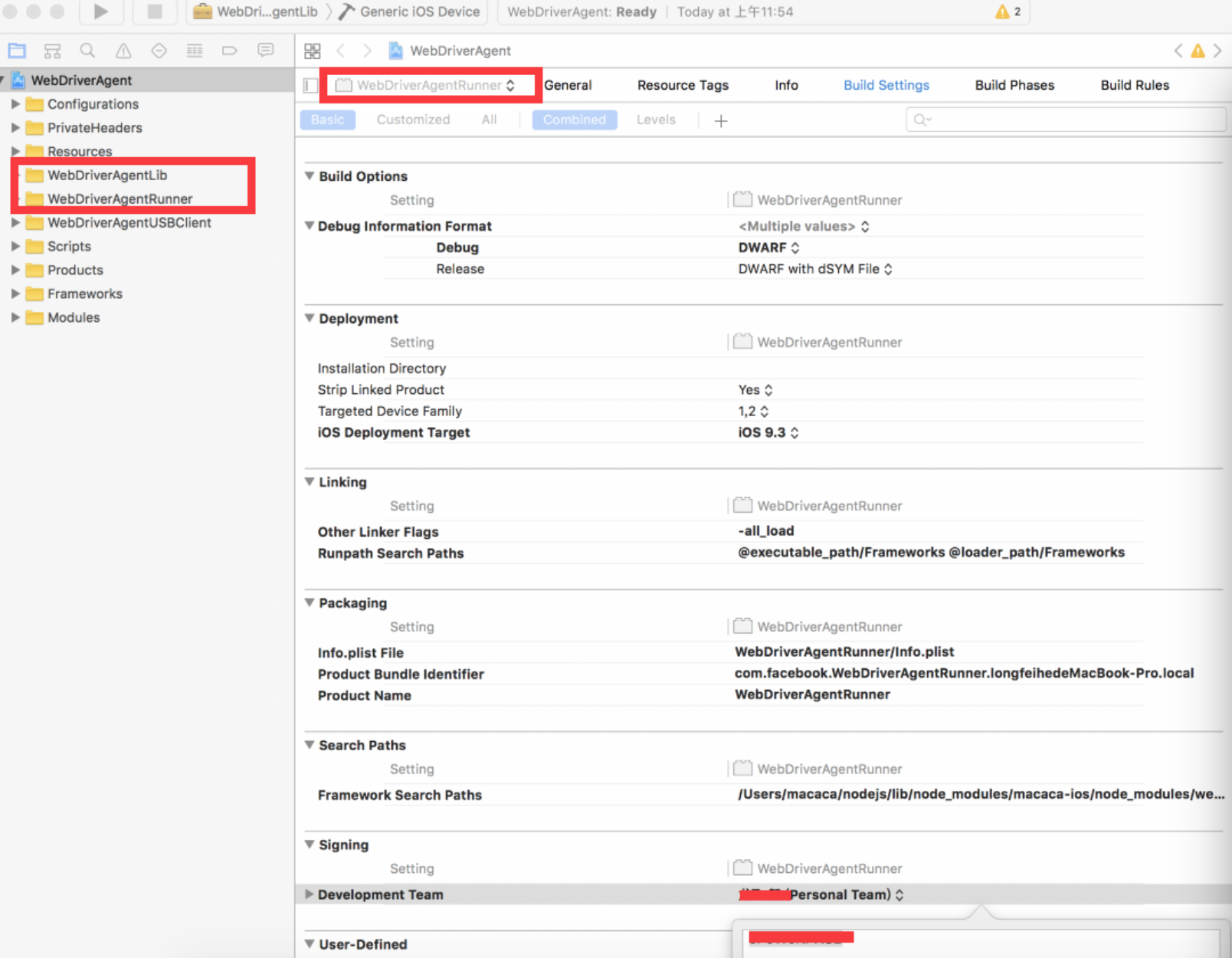Click the yellow warning icon in the toolbar status

(1002, 11)
